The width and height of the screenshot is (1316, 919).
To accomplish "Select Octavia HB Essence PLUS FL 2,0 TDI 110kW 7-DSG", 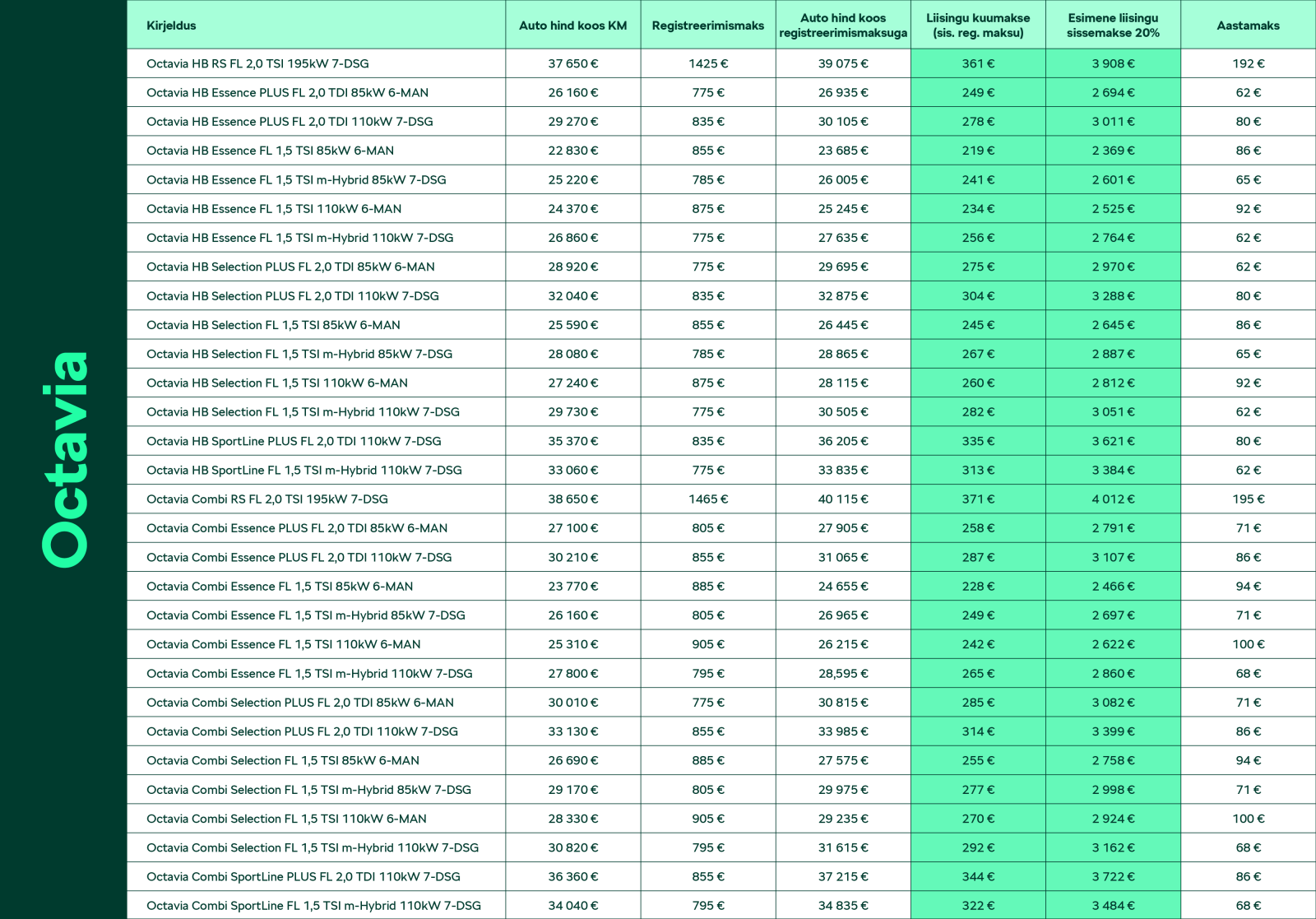I will click(290, 121).
